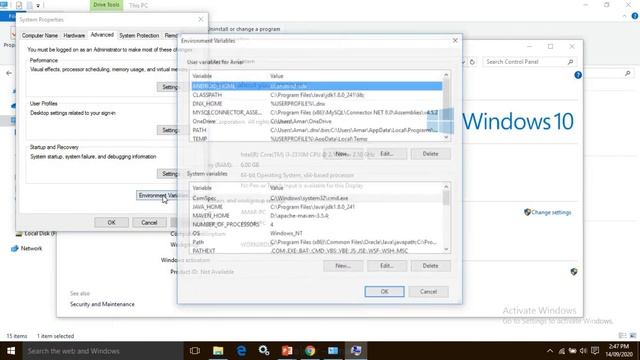Open the volume control in system tray
640x360 pixels.
[583, 351]
